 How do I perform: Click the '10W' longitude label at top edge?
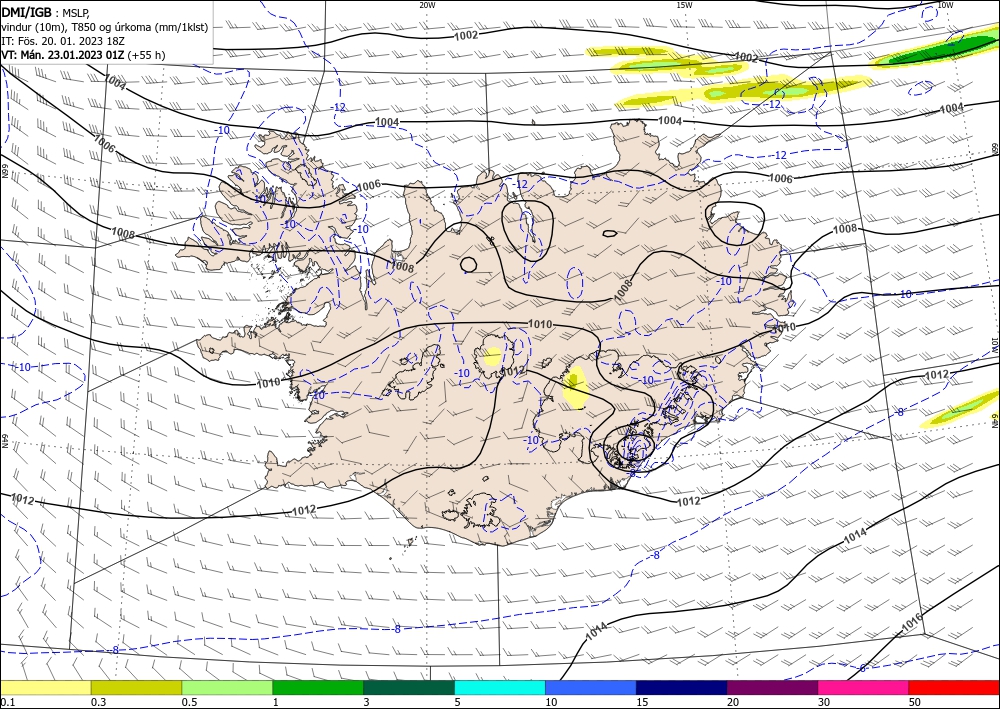tap(945, 5)
